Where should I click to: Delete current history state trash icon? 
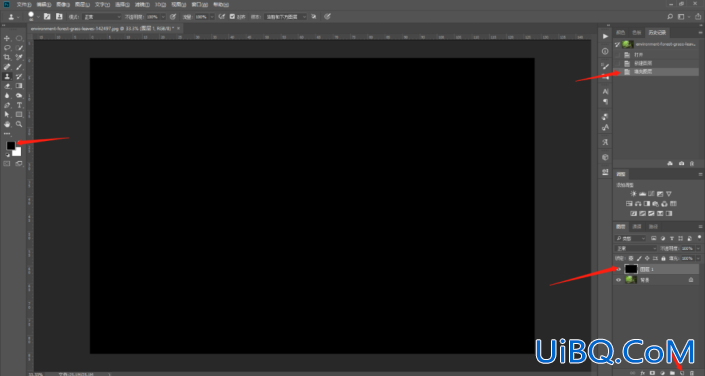click(x=692, y=163)
